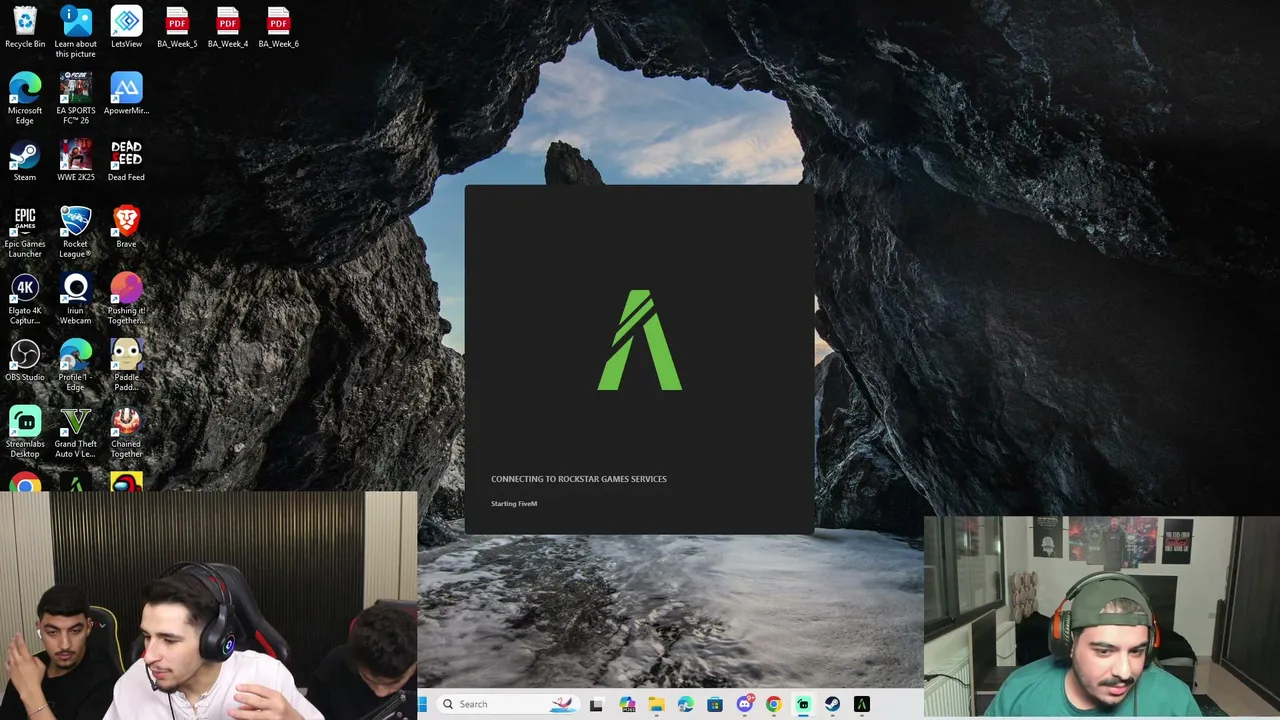Select the ApowerMirror desktop shortcut
This screenshot has height=720, width=1280.
pyautogui.click(x=126, y=93)
